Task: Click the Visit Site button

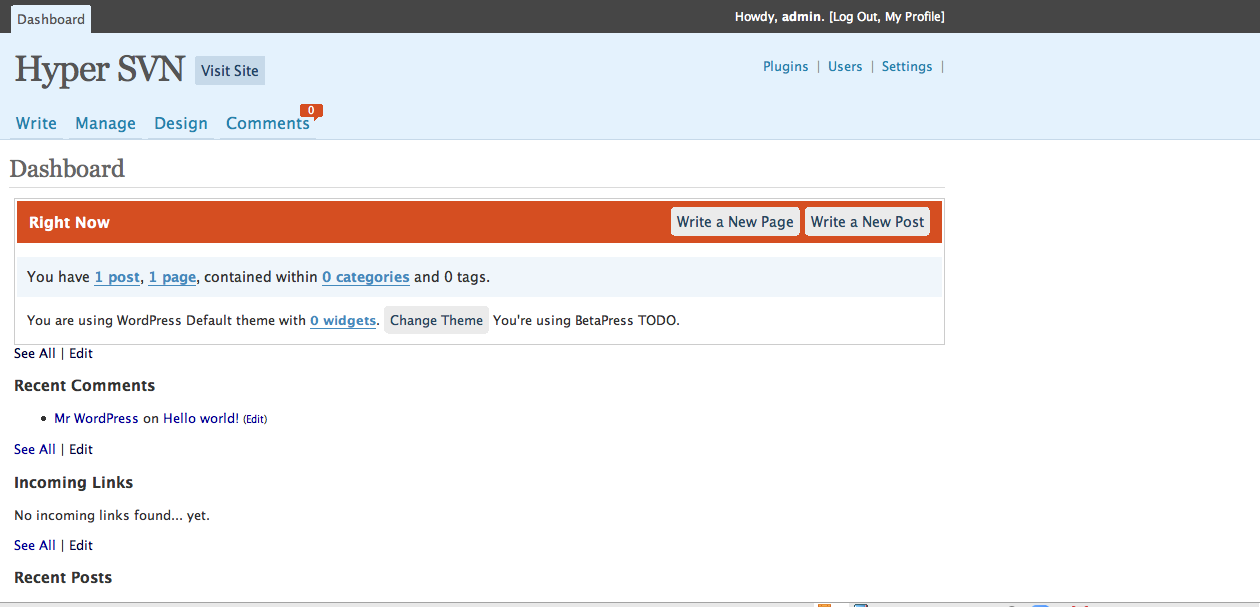Action: click(x=230, y=71)
